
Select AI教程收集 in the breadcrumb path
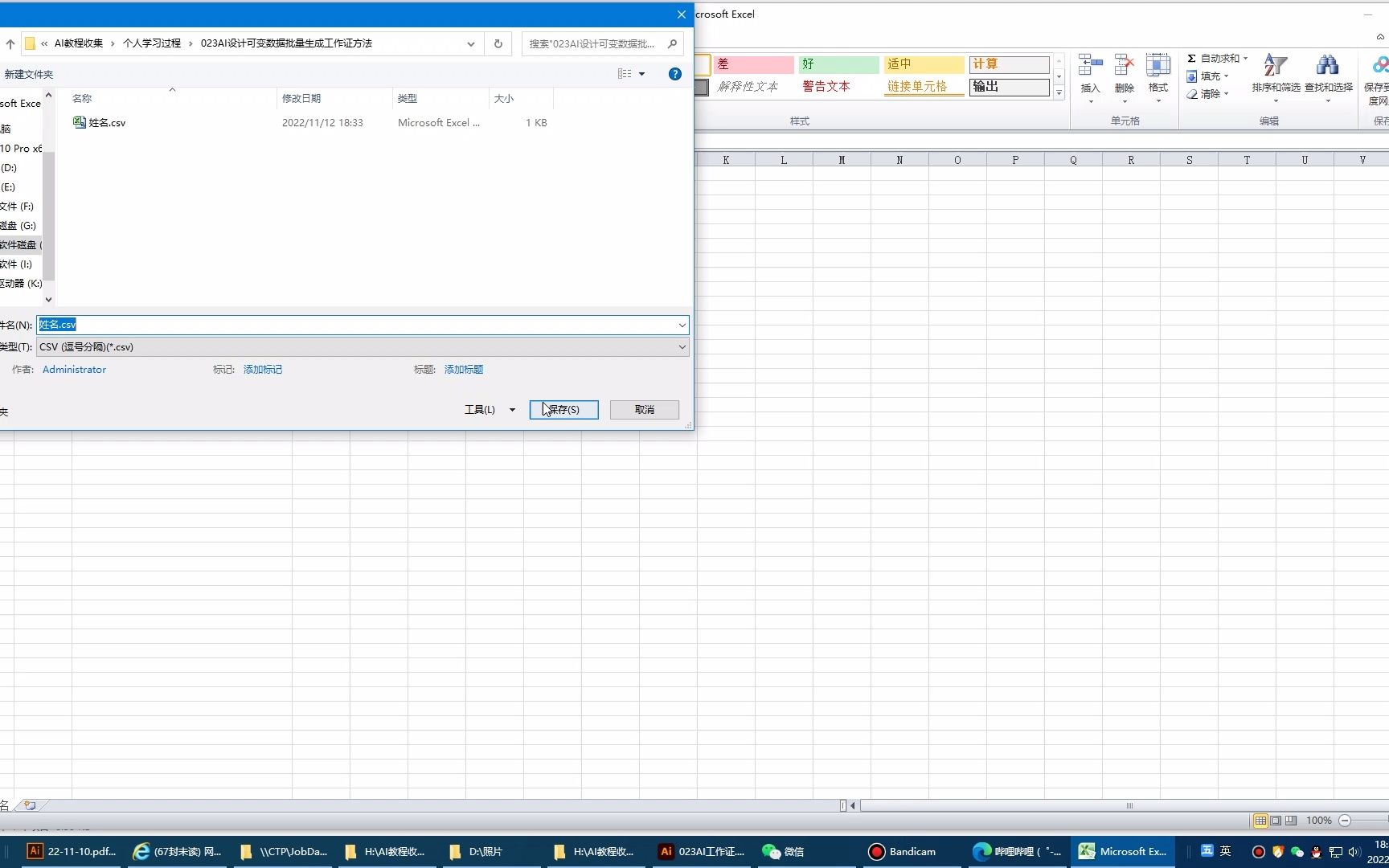pyautogui.click(x=79, y=43)
